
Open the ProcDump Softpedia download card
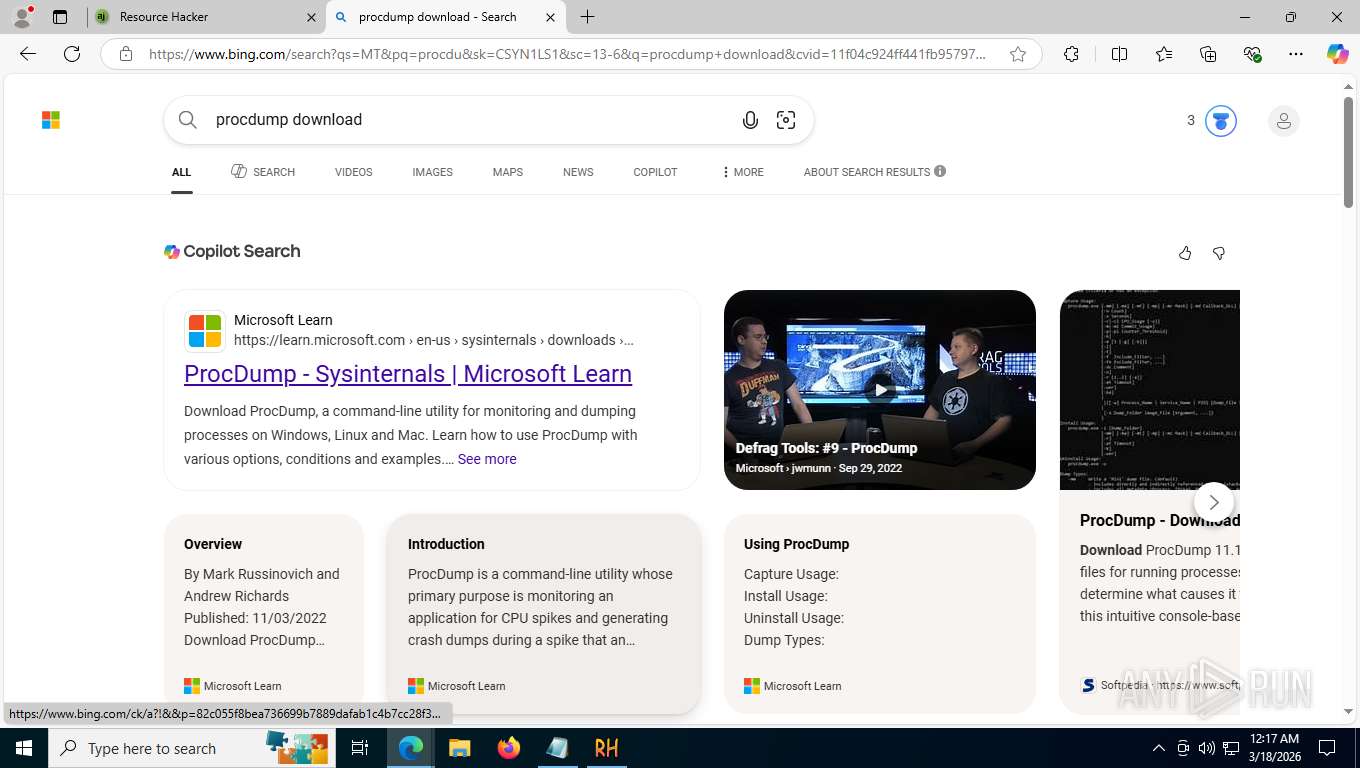coord(1150,502)
